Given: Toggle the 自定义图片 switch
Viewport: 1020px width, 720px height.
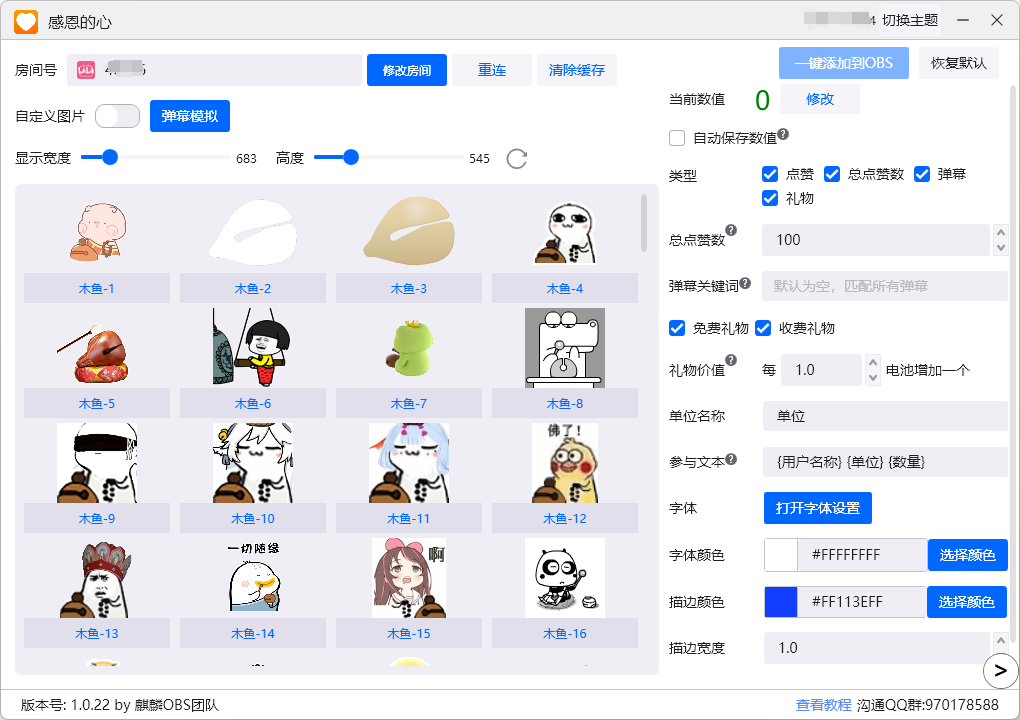Looking at the screenshot, I should (118, 116).
